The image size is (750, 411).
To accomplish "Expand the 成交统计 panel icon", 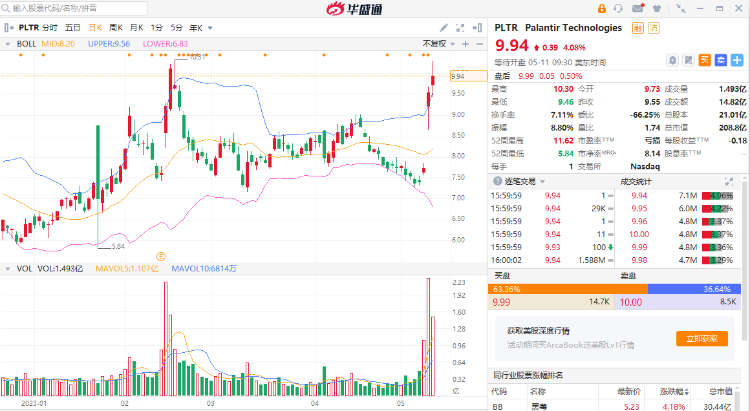I will pos(729,181).
